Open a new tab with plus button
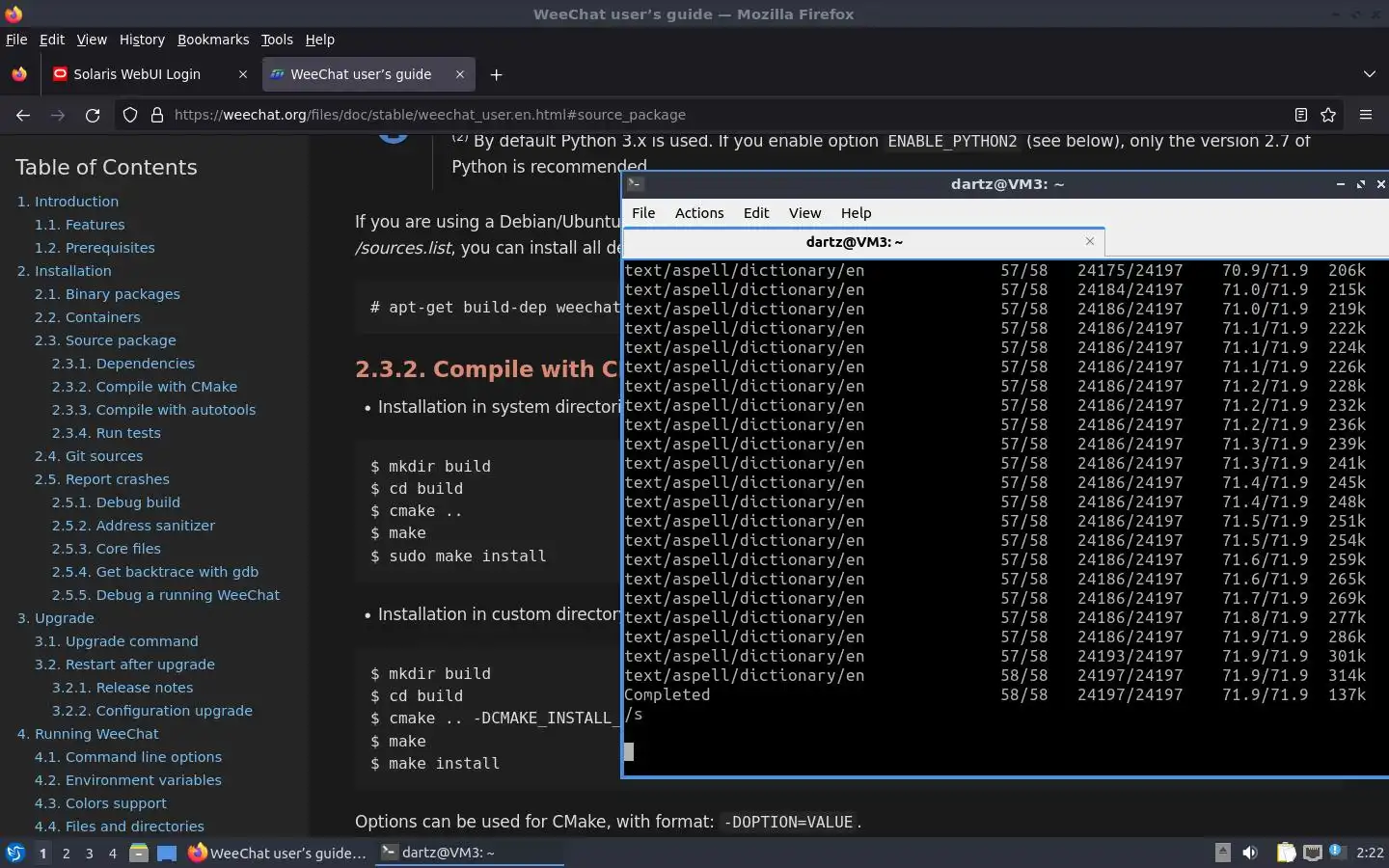The image size is (1389, 868). point(496,74)
